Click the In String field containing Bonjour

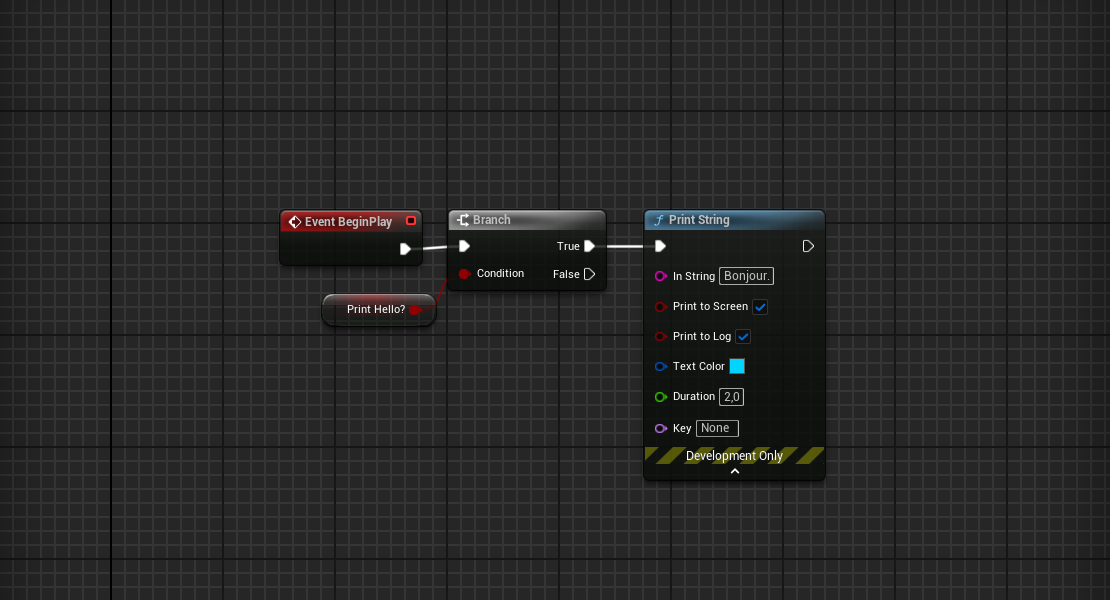[746, 276]
